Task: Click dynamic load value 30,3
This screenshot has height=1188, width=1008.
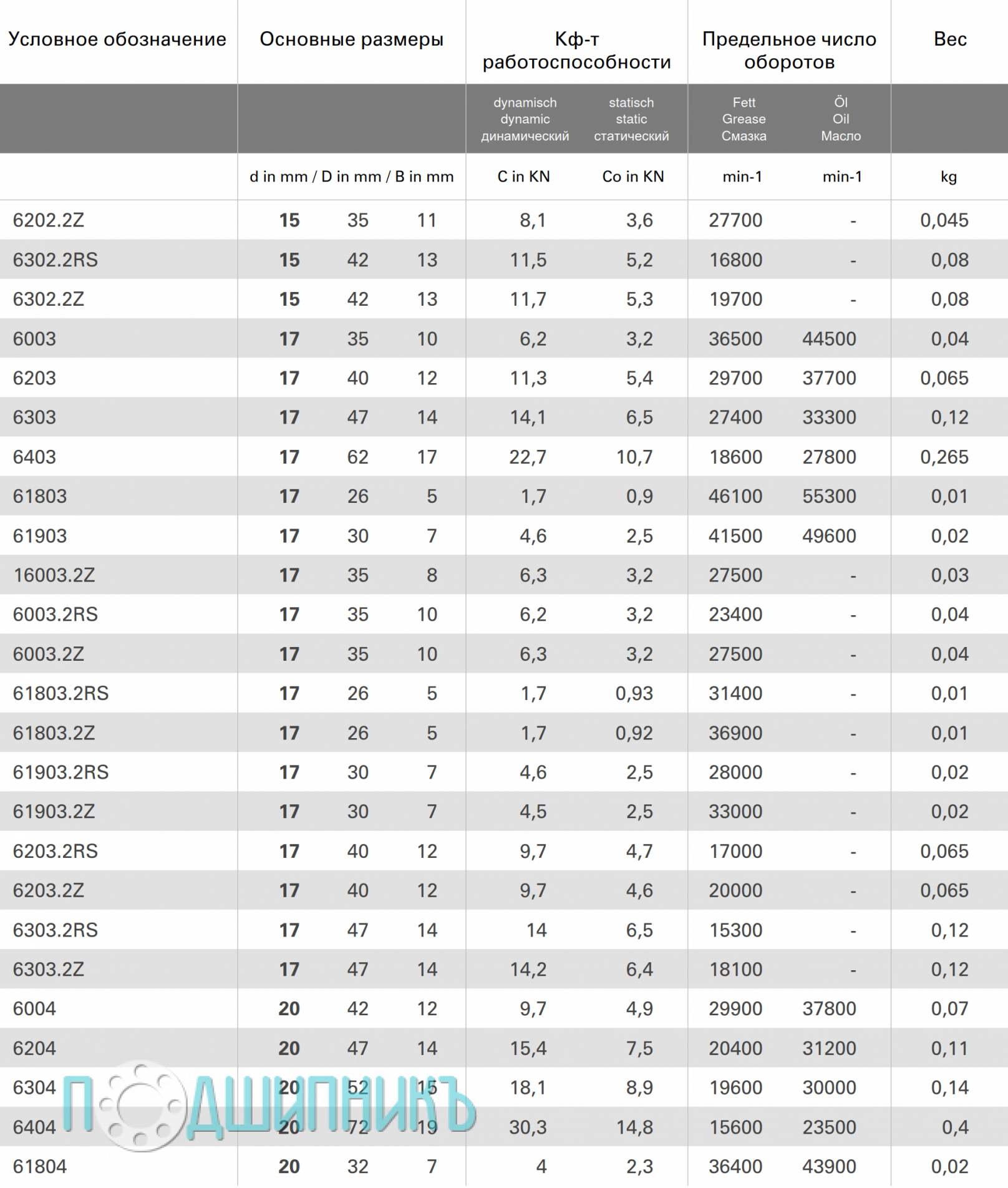Action: pos(528,1127)
